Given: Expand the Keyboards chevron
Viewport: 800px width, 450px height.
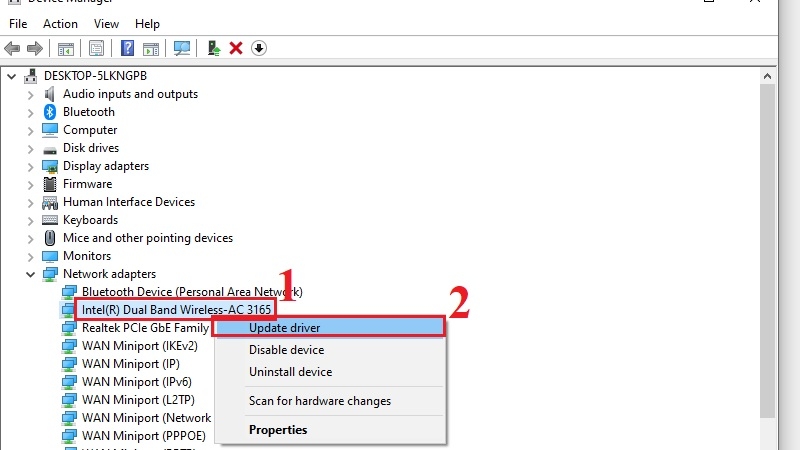Looking at the screenshot, I should (x=30, y=221).
